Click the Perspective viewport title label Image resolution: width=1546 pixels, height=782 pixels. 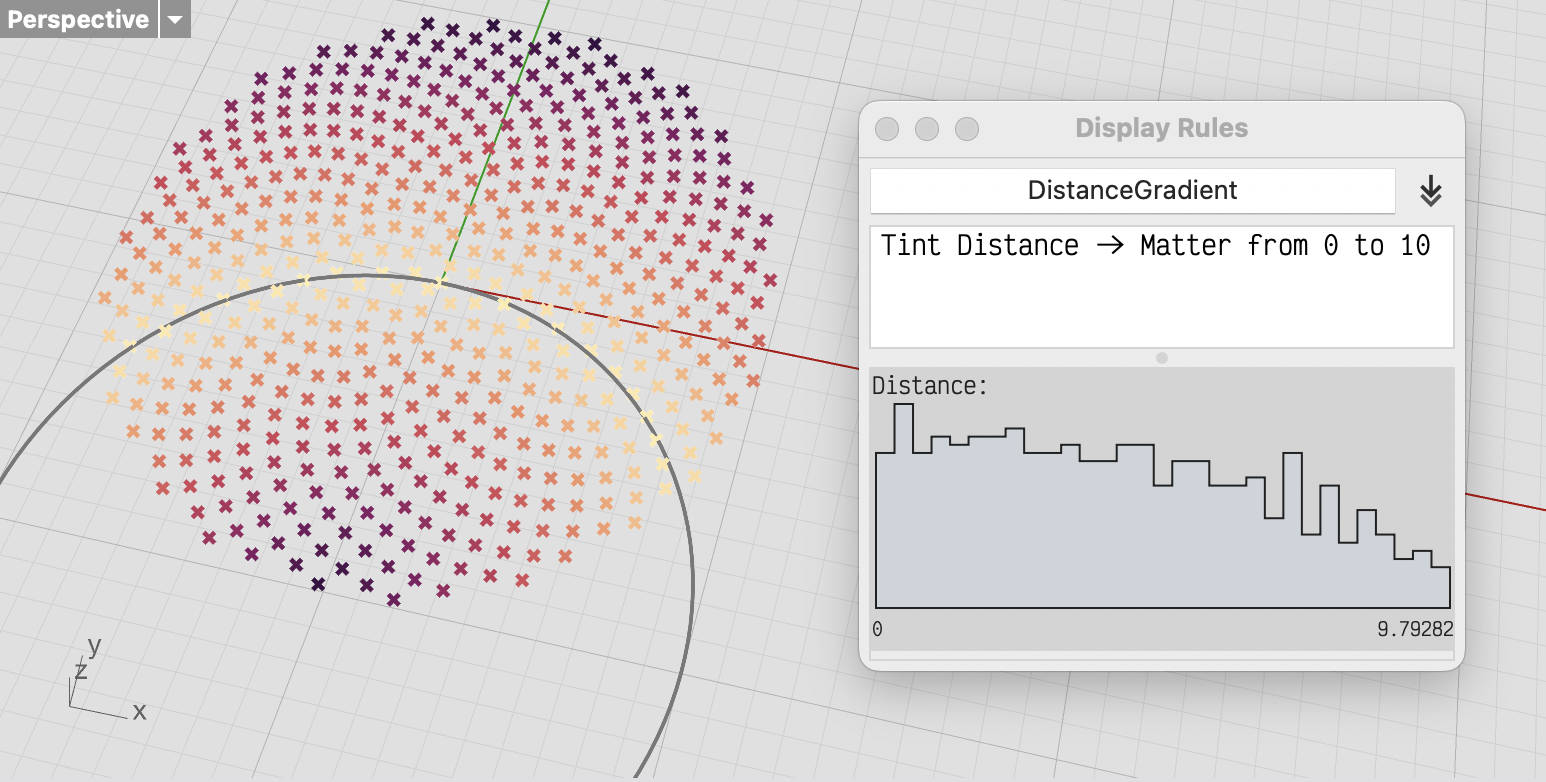[x=78, y=19]
